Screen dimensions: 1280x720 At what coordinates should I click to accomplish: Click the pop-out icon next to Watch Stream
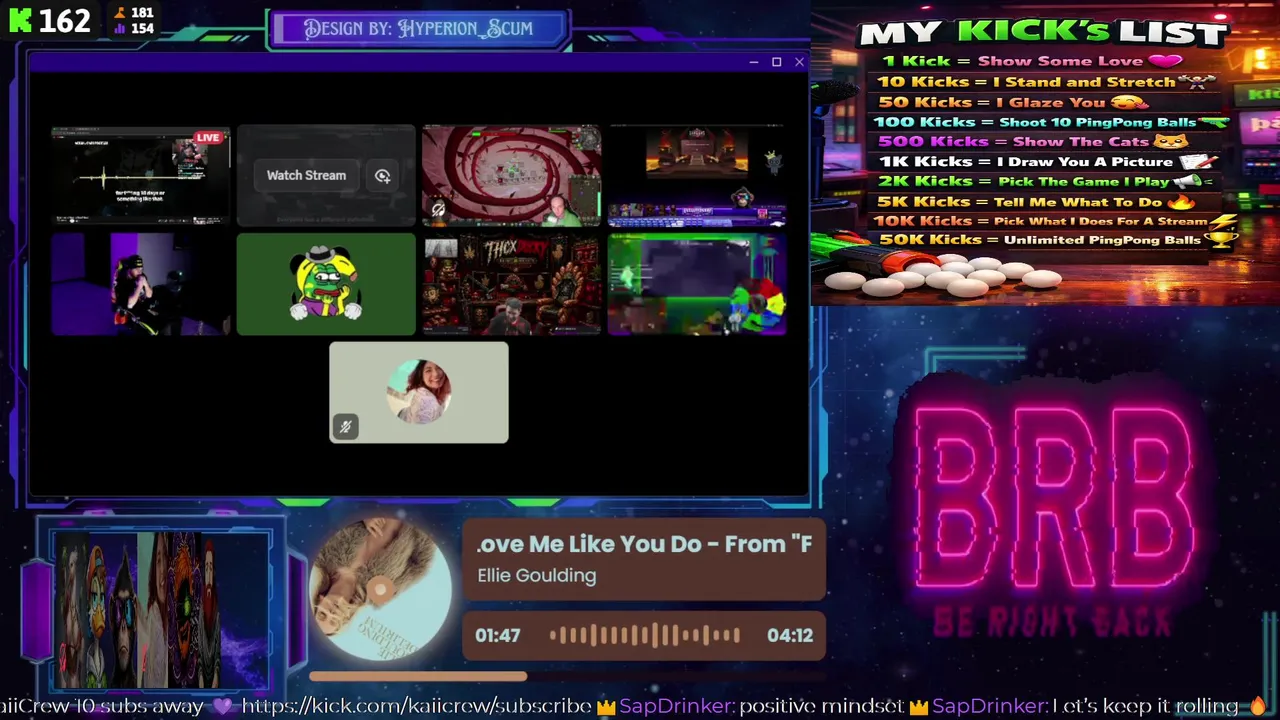point(382,176)
